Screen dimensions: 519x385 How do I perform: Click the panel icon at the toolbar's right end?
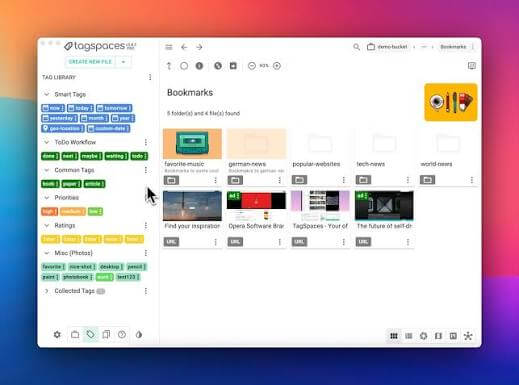tap(472, 66)
